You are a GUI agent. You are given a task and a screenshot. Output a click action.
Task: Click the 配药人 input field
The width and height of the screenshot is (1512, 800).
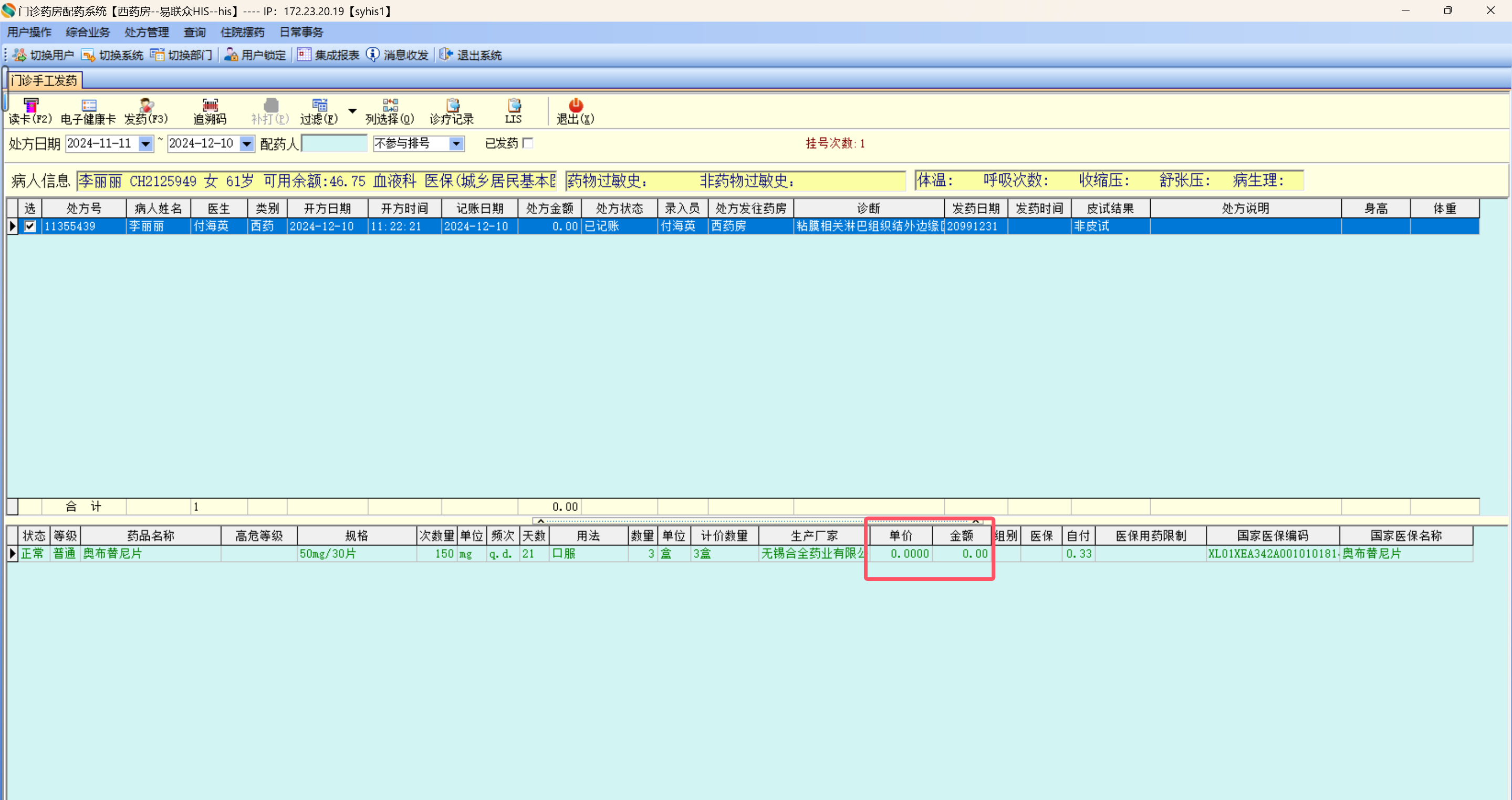334,144
